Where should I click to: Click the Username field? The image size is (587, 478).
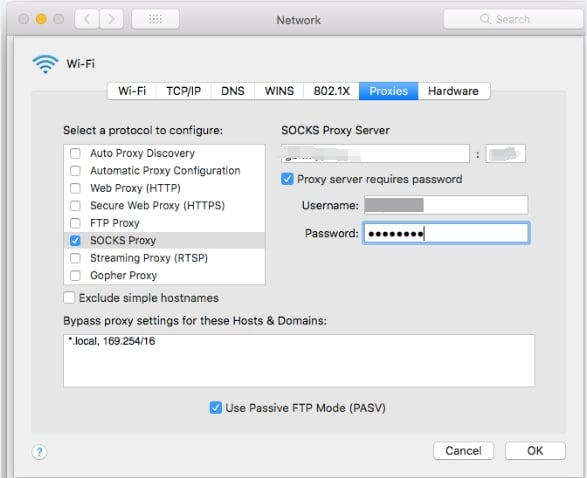click(446, 205)
